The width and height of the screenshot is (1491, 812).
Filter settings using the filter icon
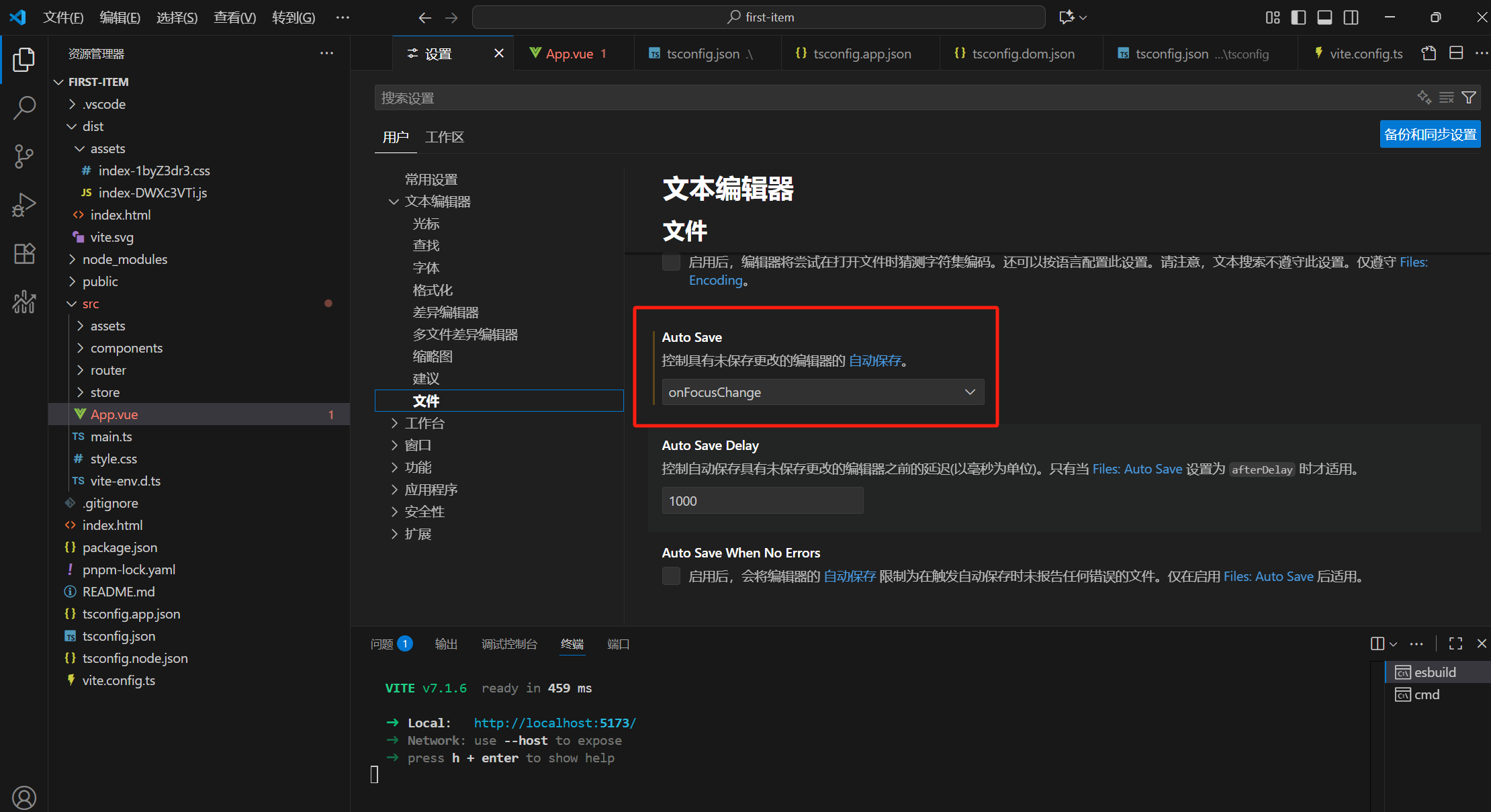(x=1470, y=97)
